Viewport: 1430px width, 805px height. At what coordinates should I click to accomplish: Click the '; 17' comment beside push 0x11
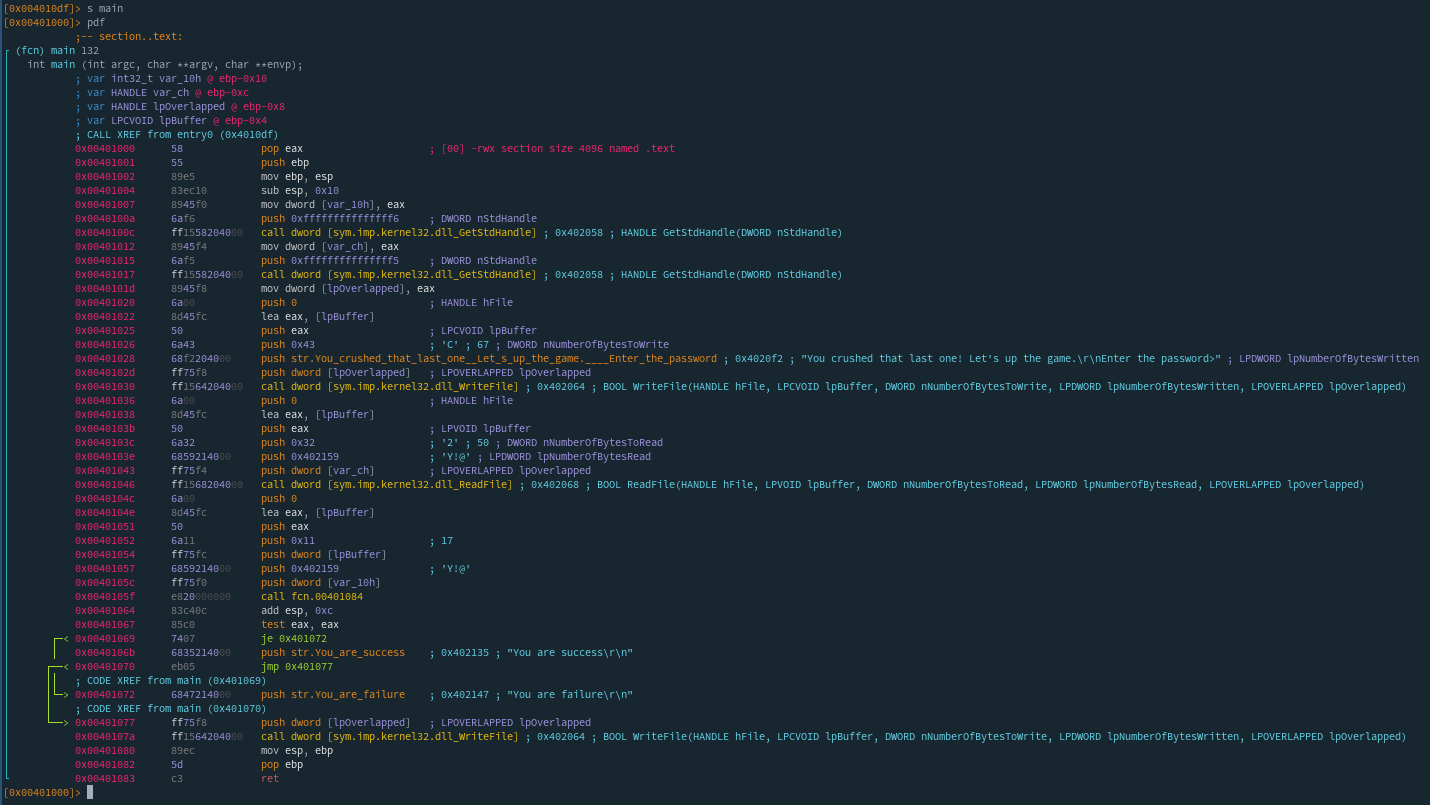tap(441, 540)
